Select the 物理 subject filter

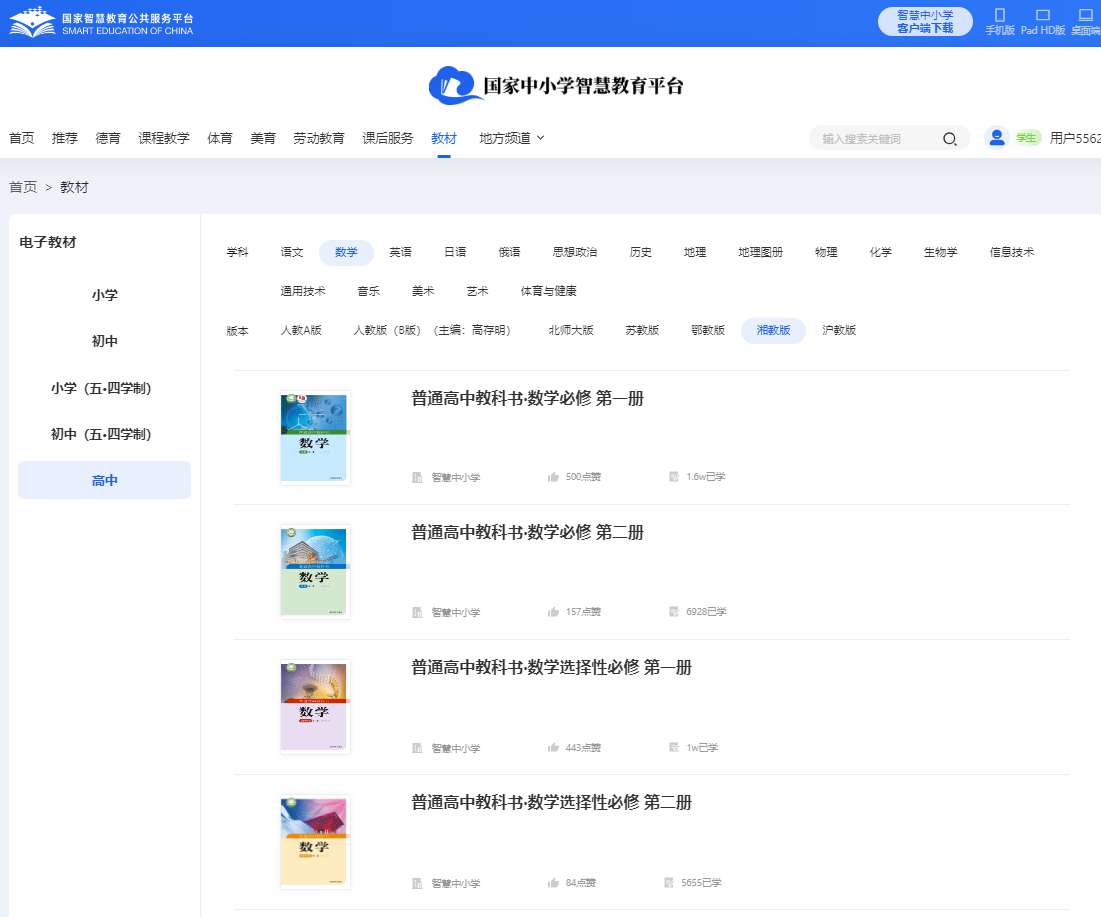click(x=826, y=252)
